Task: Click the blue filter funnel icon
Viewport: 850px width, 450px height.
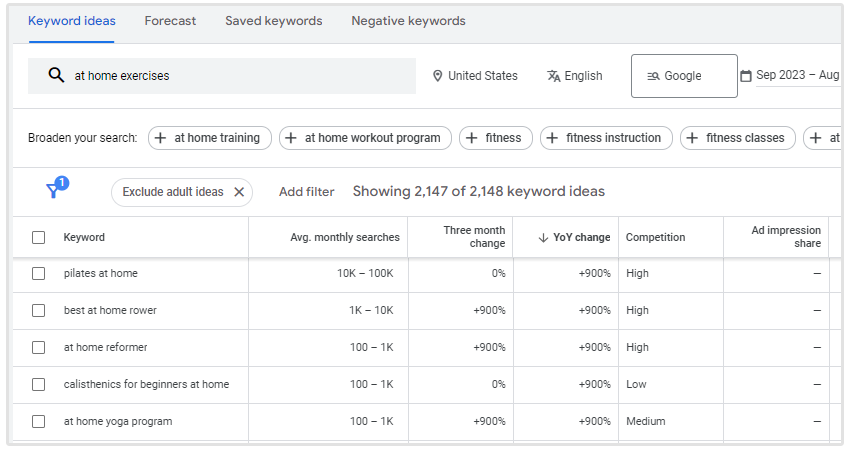Action: click(54, 191)
